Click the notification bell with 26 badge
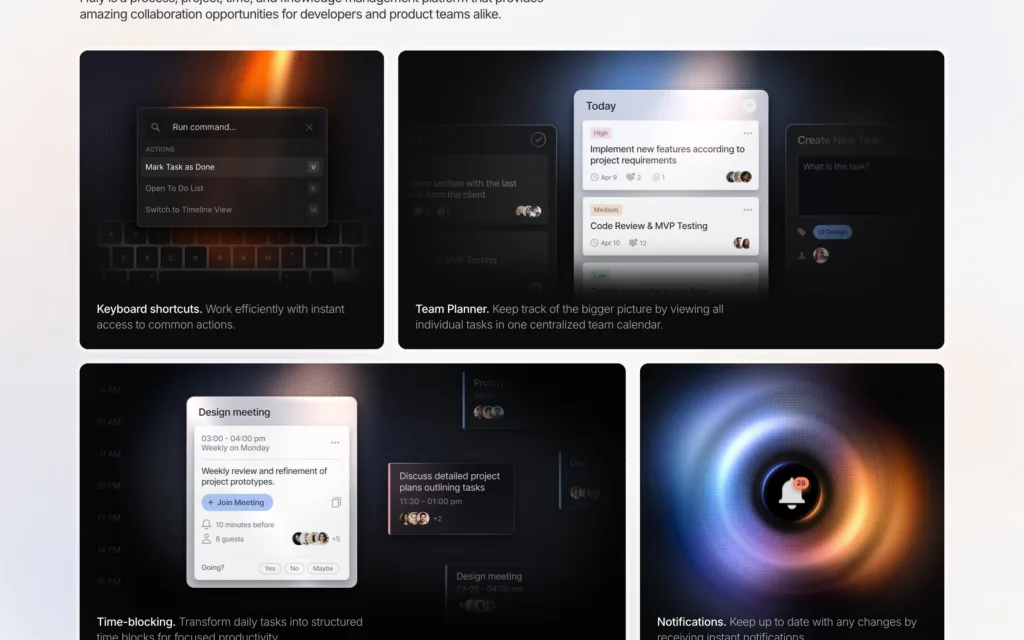This screenshot has height=640, width=1024. point(792,493)
